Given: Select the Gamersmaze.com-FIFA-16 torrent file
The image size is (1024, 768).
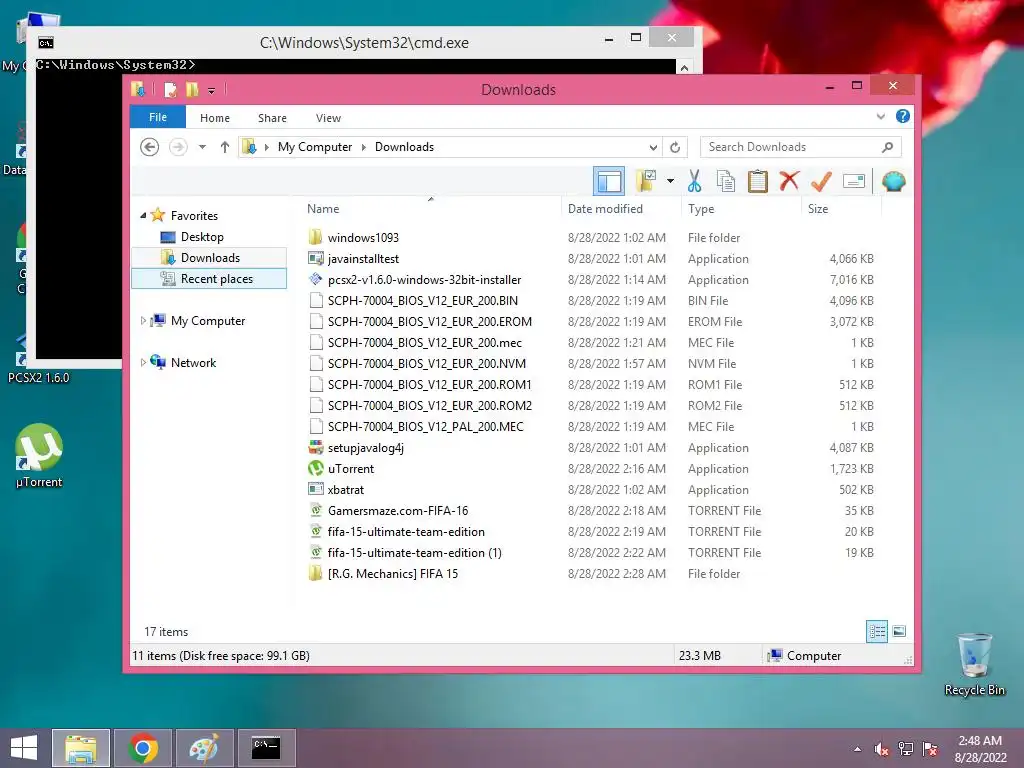Looking at the screenshot, I should point(398,510).
